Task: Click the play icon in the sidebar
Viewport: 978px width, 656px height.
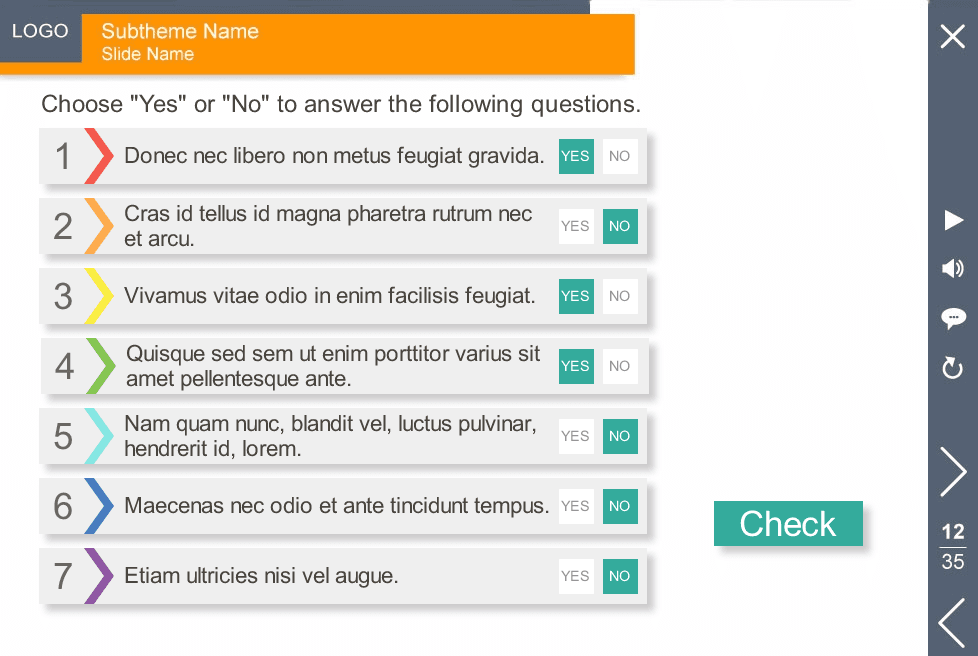Action: coord(953,220)
